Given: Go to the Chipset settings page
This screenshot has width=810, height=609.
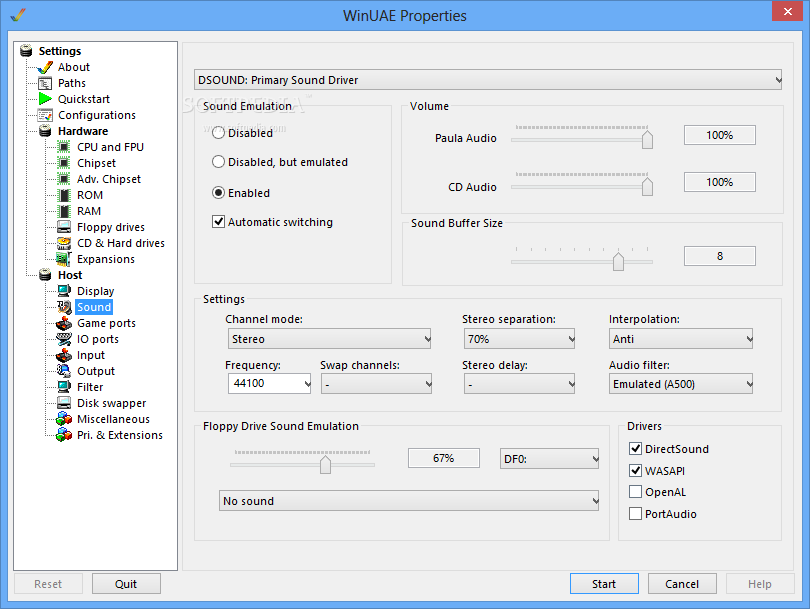Looking at the screenshot, I should pos(96,163).
